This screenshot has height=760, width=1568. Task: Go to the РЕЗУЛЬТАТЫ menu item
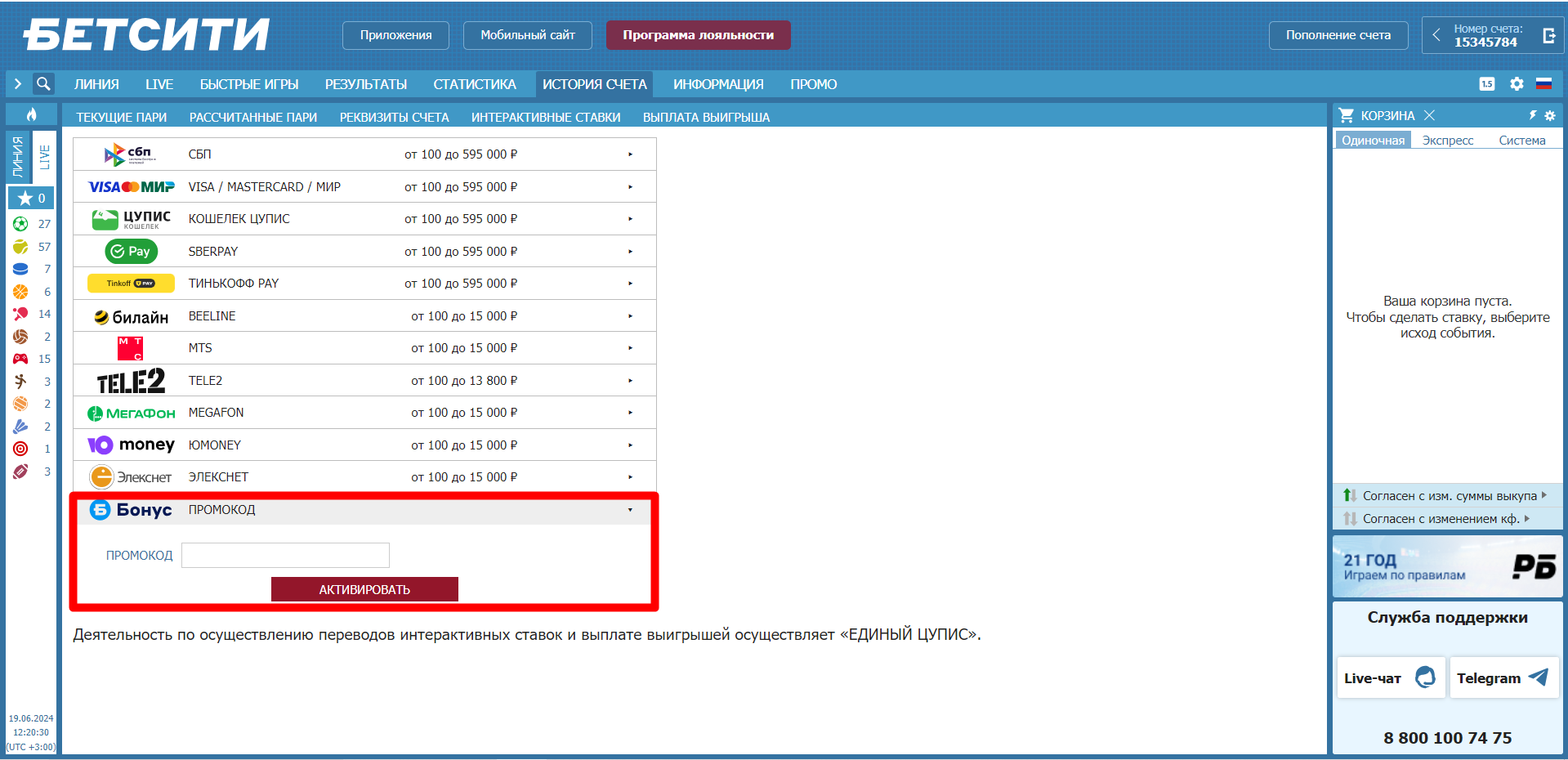365,84
